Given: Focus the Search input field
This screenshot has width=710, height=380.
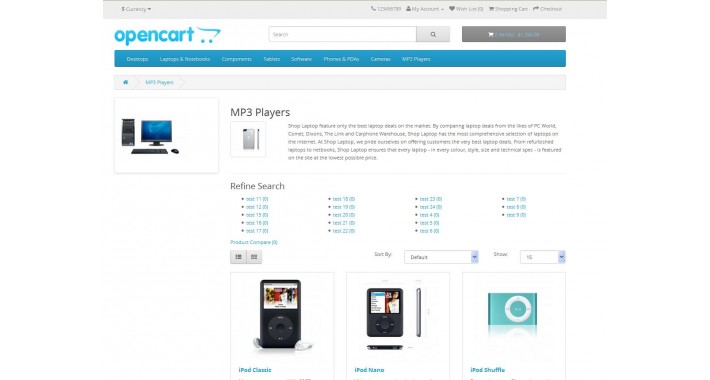Looking at the screenshot, I should pyautogui.click(x=342, y=34).
